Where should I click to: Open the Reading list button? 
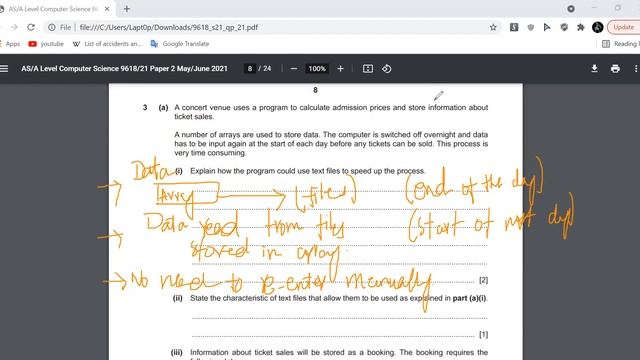[620, 44]
